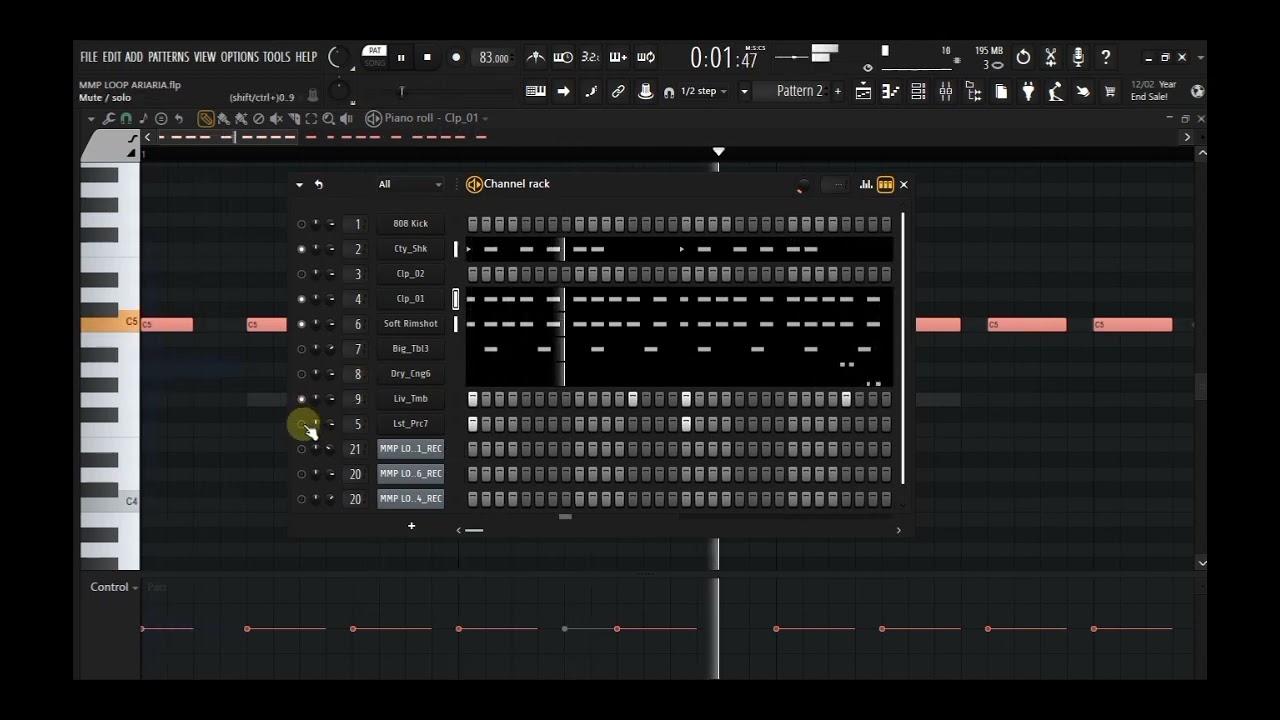The width and height of the screenshot is (1280, 720).
Task: Toggle mute LED for Soft Rimshot channel
Action: [x=301, y=324]
